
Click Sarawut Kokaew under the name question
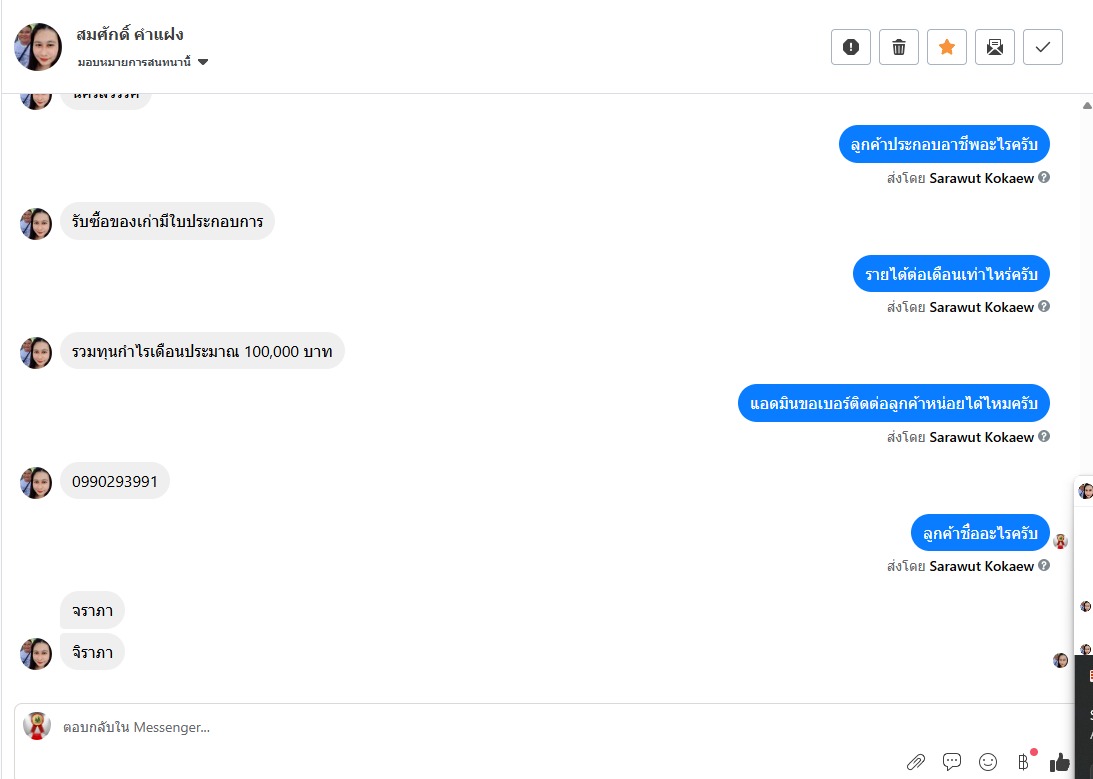tap(981, 566)
